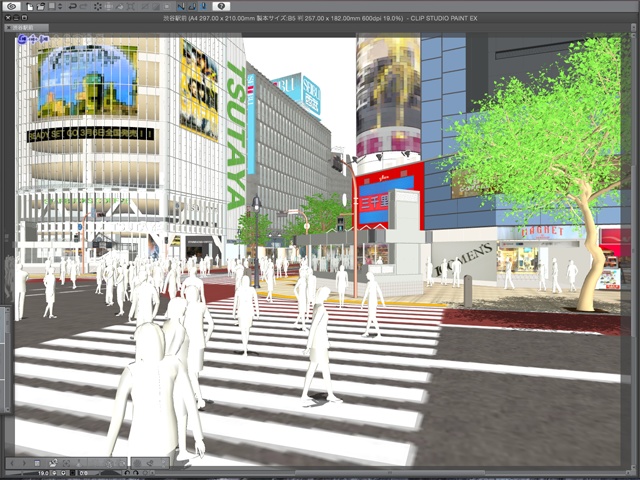640x480 pixels.
Task: Click the Open file folder icon
Action: tap(41, 7)
